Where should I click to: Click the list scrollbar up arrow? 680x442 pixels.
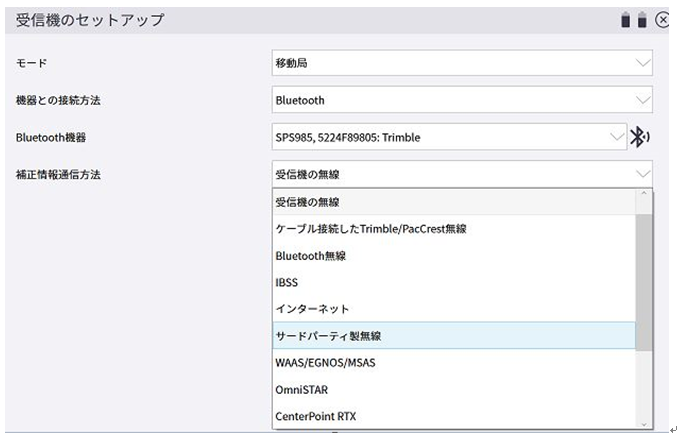pos(645,194)
